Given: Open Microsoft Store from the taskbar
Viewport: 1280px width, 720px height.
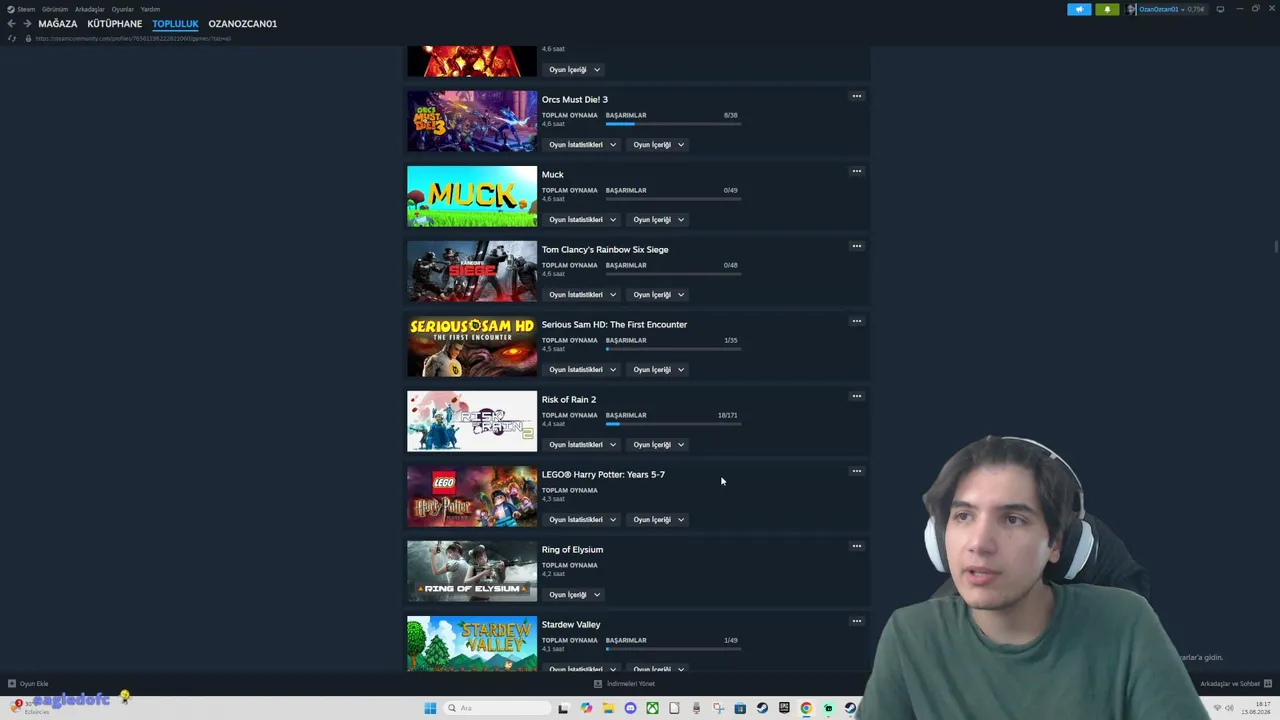Looking at the screenshot, I should 740,708.
